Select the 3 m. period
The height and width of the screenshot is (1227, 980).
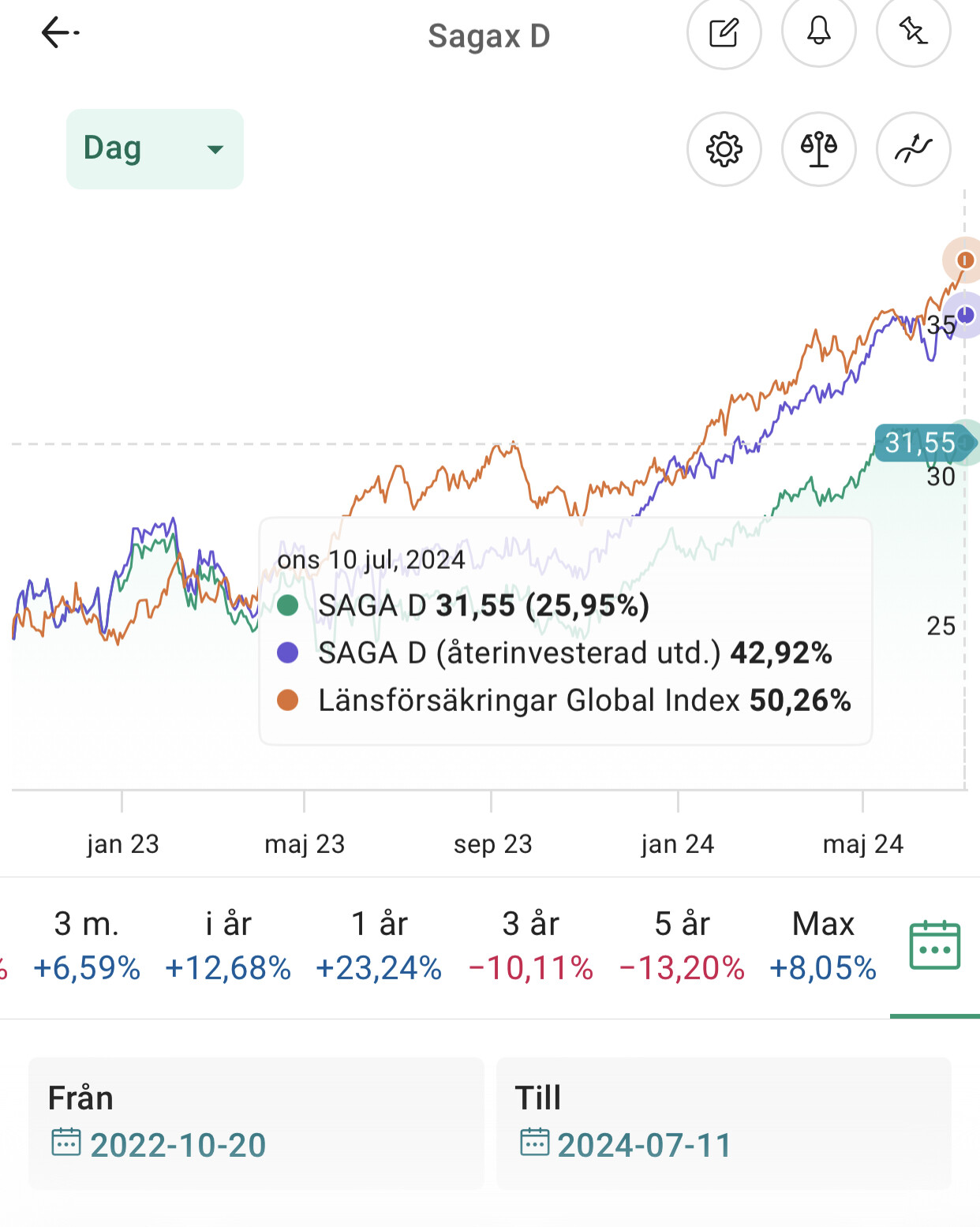pos(87,945)
